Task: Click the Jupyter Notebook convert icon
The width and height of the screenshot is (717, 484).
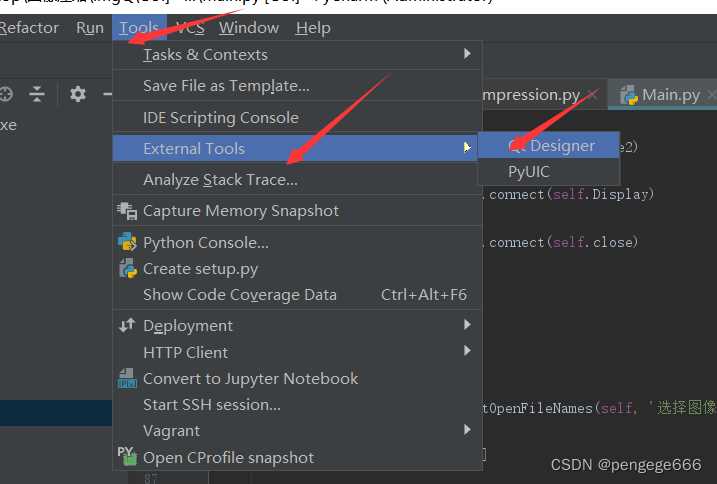Action: [127, 378]
